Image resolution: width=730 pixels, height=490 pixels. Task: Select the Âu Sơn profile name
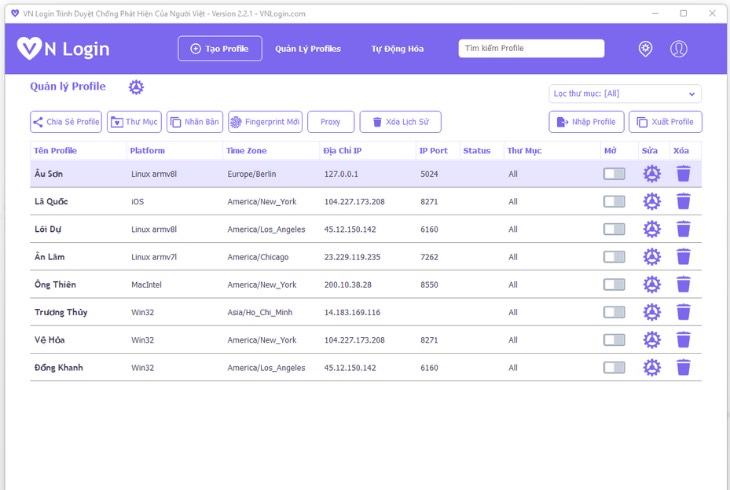pyautogui.click(x=48, y=174)
